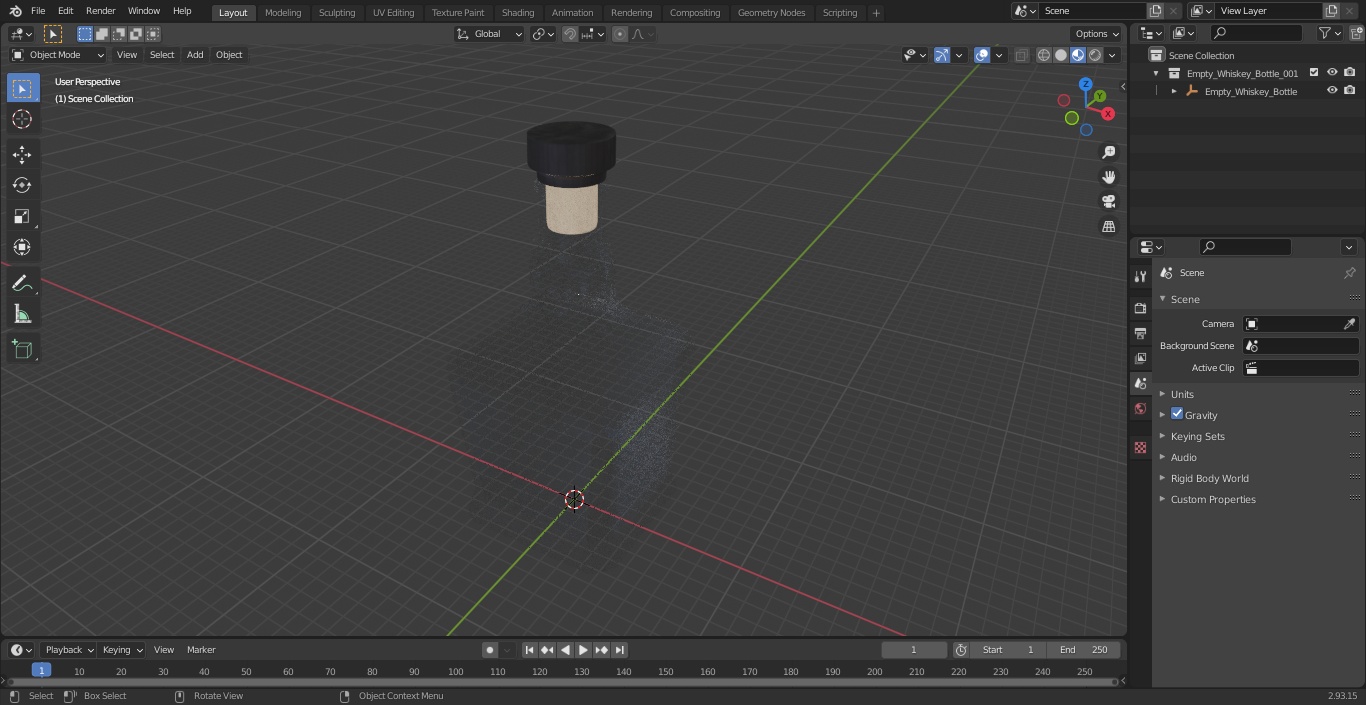This screenshot has width=1366, height=705.
Task: Click frame 100 on timeline ruler
Action: (x=455, y=672)
